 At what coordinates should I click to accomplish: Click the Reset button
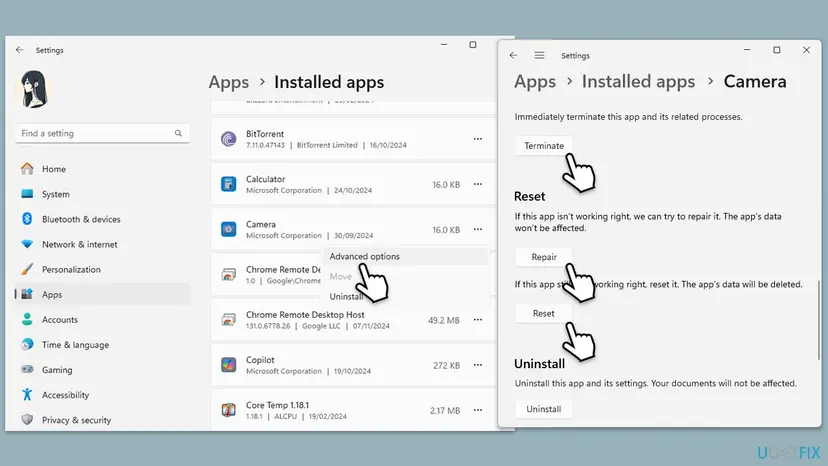tap(544, 313)
